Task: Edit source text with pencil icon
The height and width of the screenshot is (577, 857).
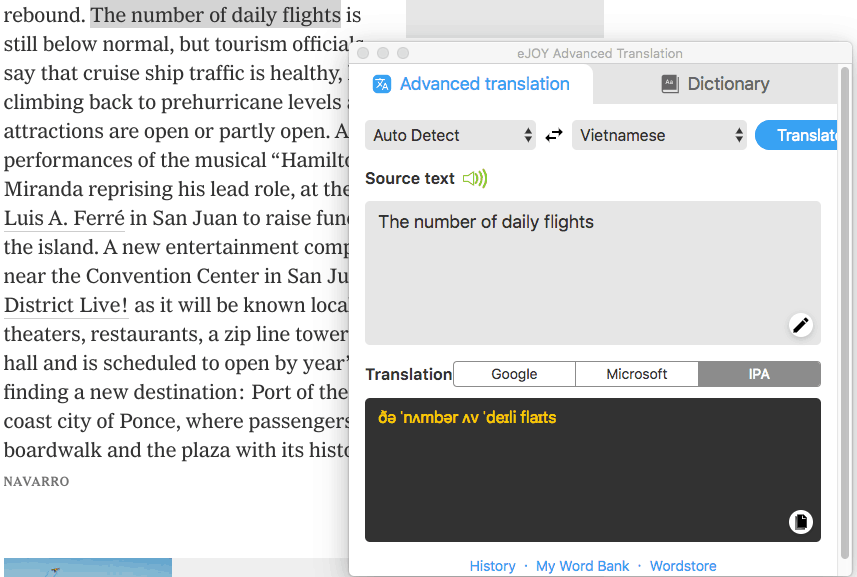Action: (801, 325)
